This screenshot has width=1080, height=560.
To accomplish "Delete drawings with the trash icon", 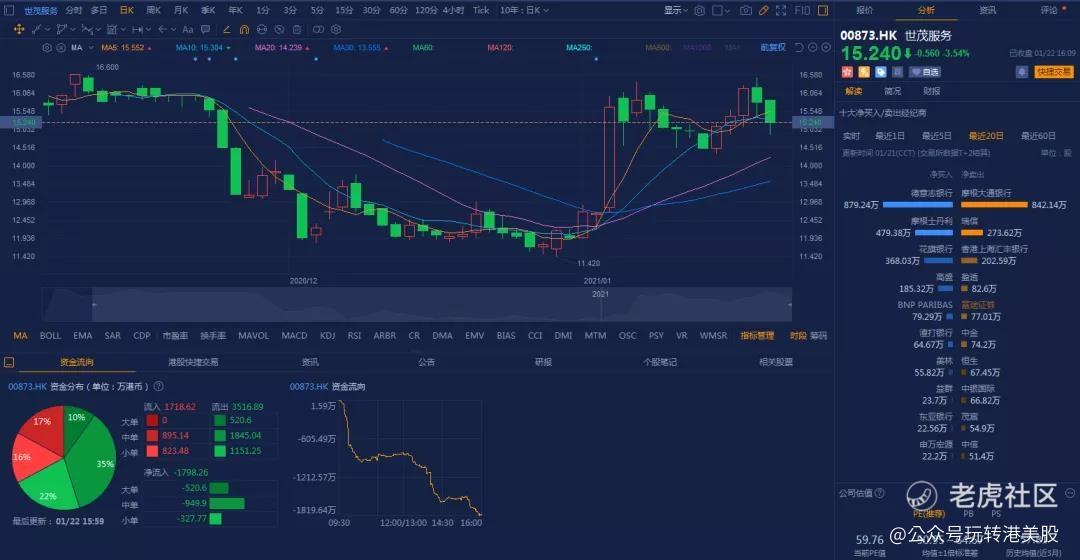I will click(x=297, y=30).
